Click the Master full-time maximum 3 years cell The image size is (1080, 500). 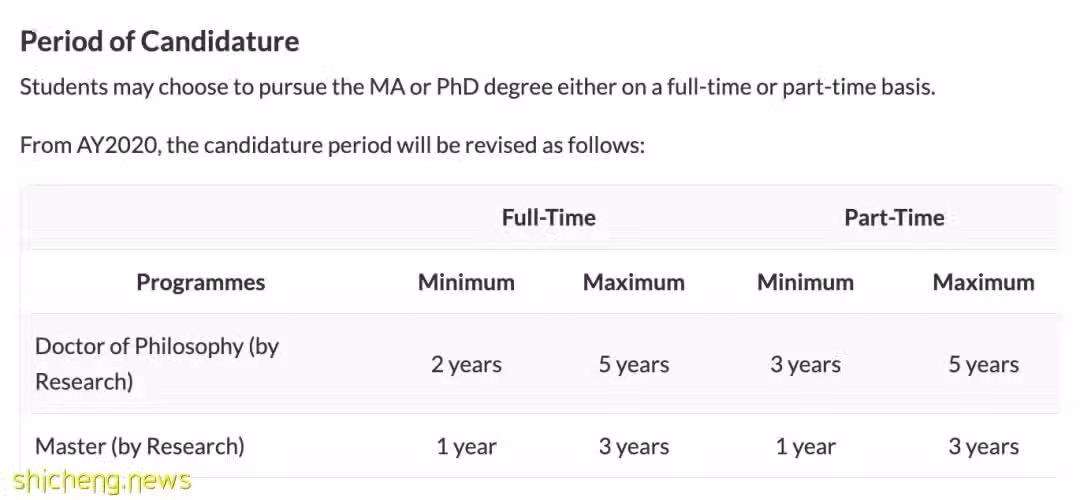(634, 447)
